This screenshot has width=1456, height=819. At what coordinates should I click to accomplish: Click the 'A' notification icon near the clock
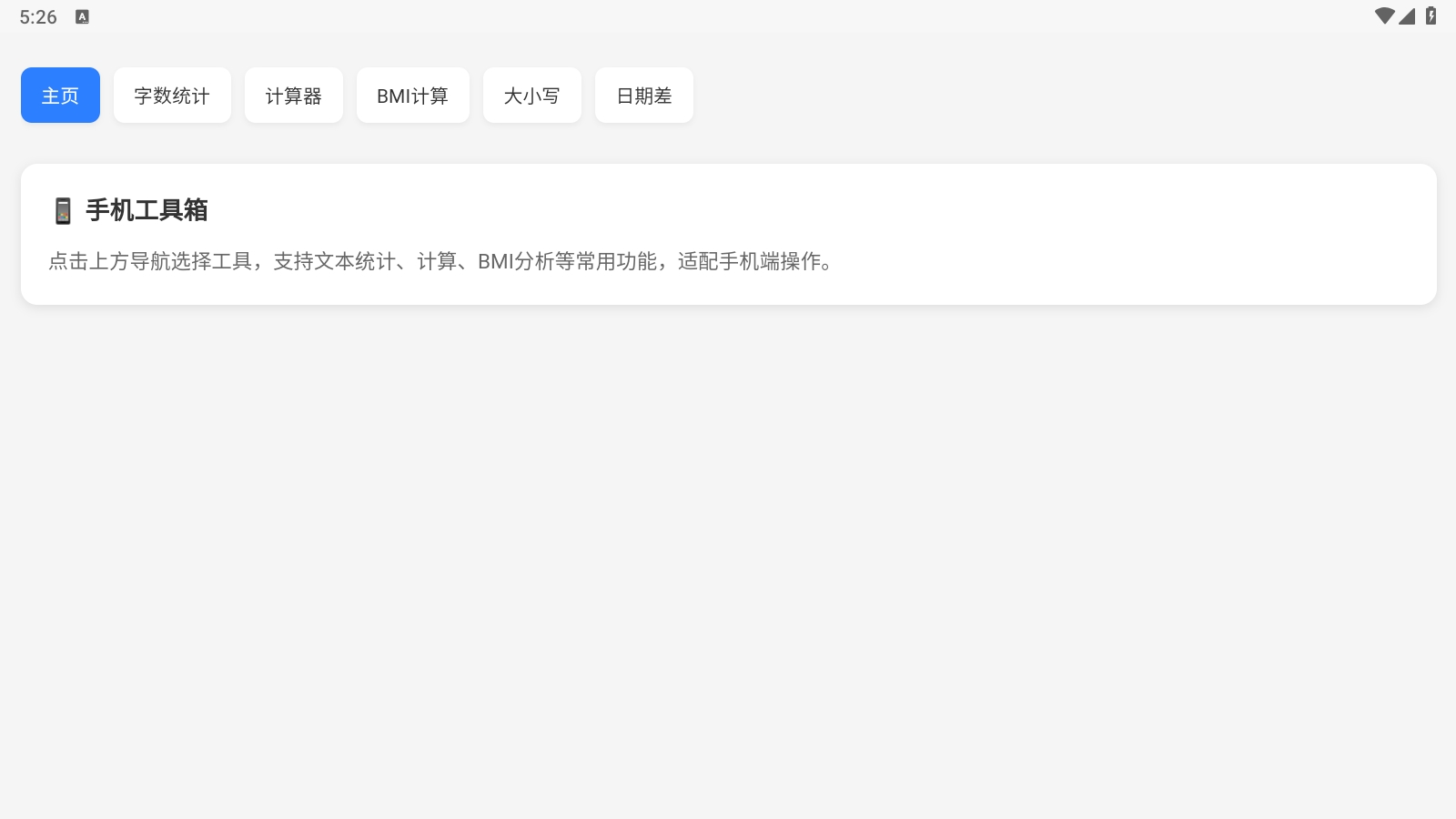click(x=82, y=16)
